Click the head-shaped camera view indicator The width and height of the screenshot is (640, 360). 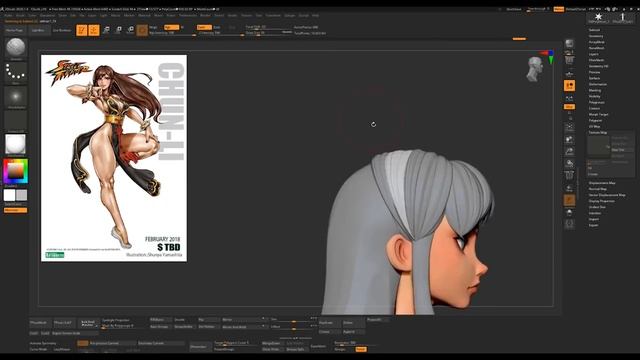534,69
